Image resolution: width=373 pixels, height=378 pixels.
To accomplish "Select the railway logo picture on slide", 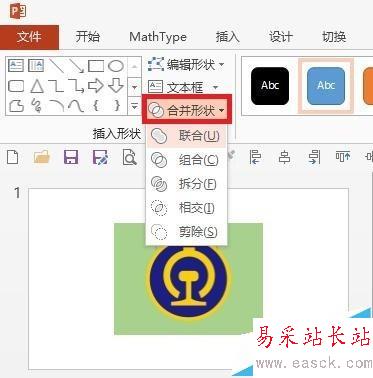I will (190, 283).
